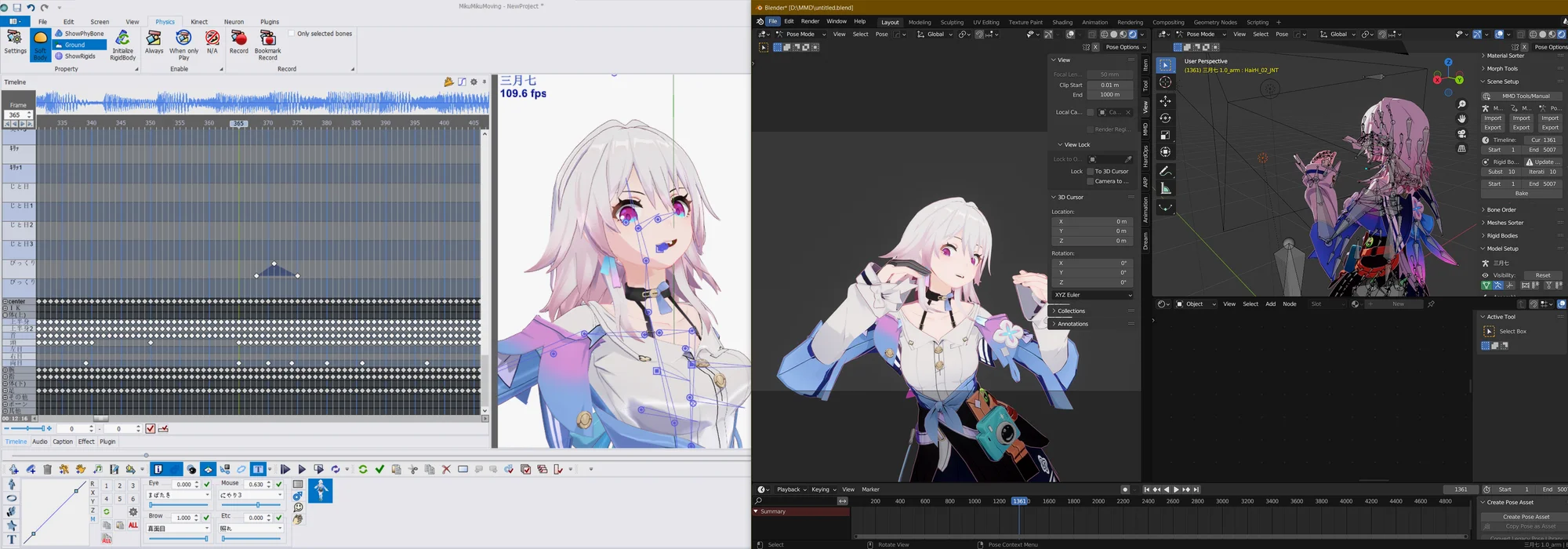Open the Plugins ribbon tab
Viewport: 1568px width, 549px height.
[x=270, y=22]
